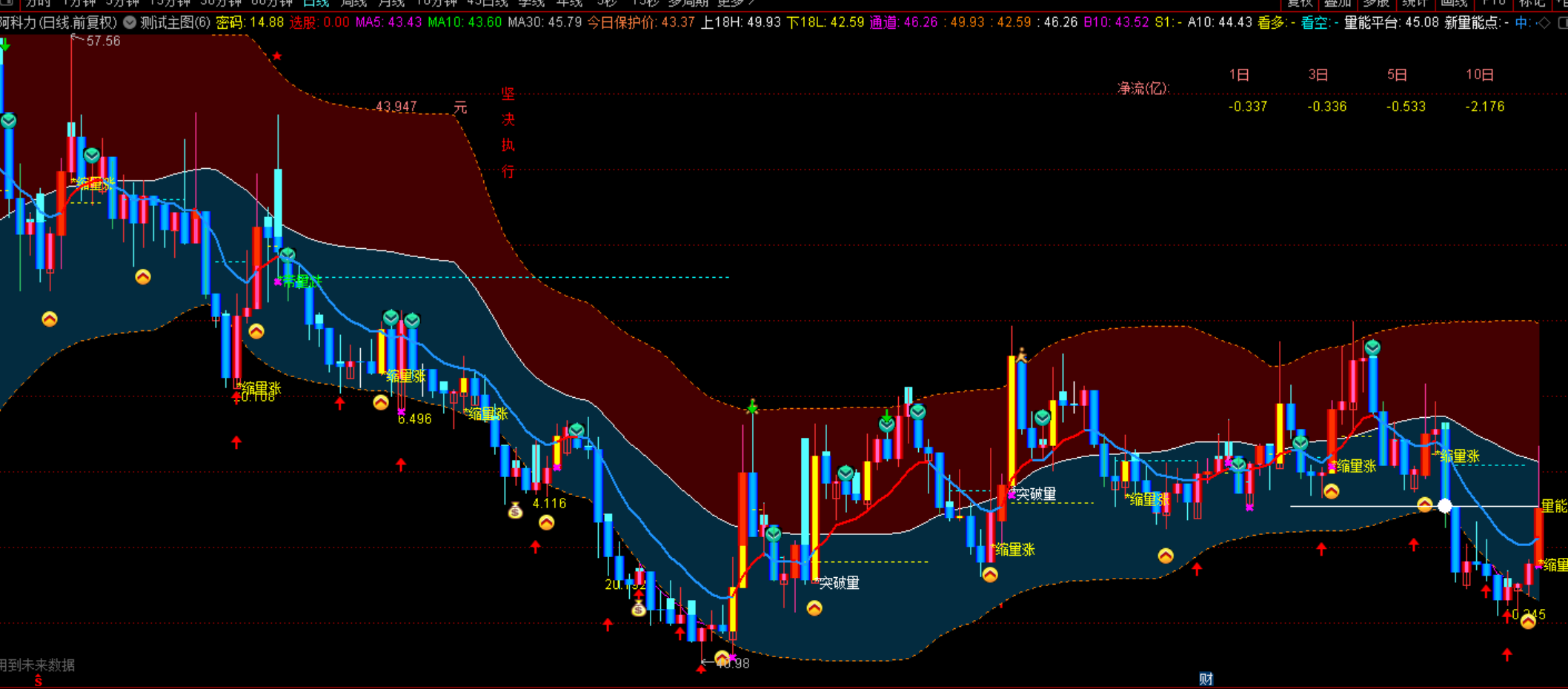Switch to the 月线 period tab

pos(391,4)
